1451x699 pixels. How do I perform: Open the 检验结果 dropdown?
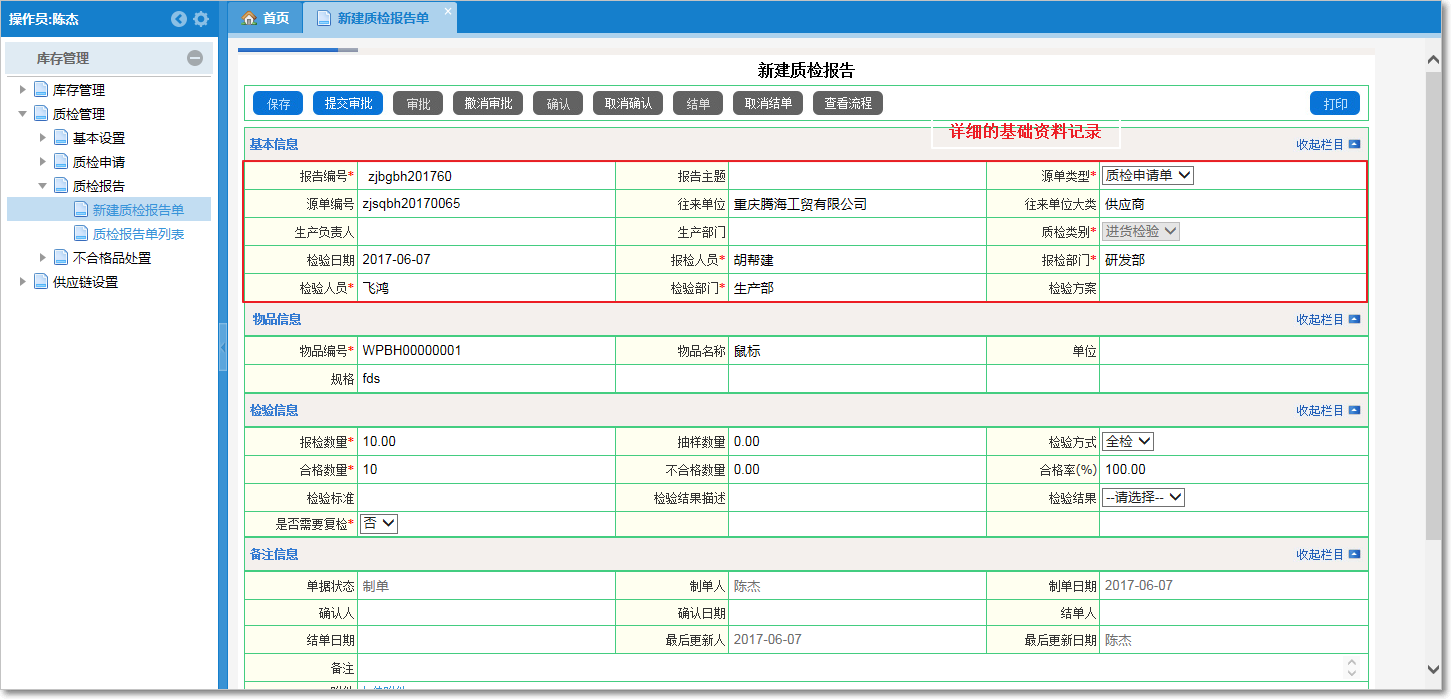(x=1143, y=497)
